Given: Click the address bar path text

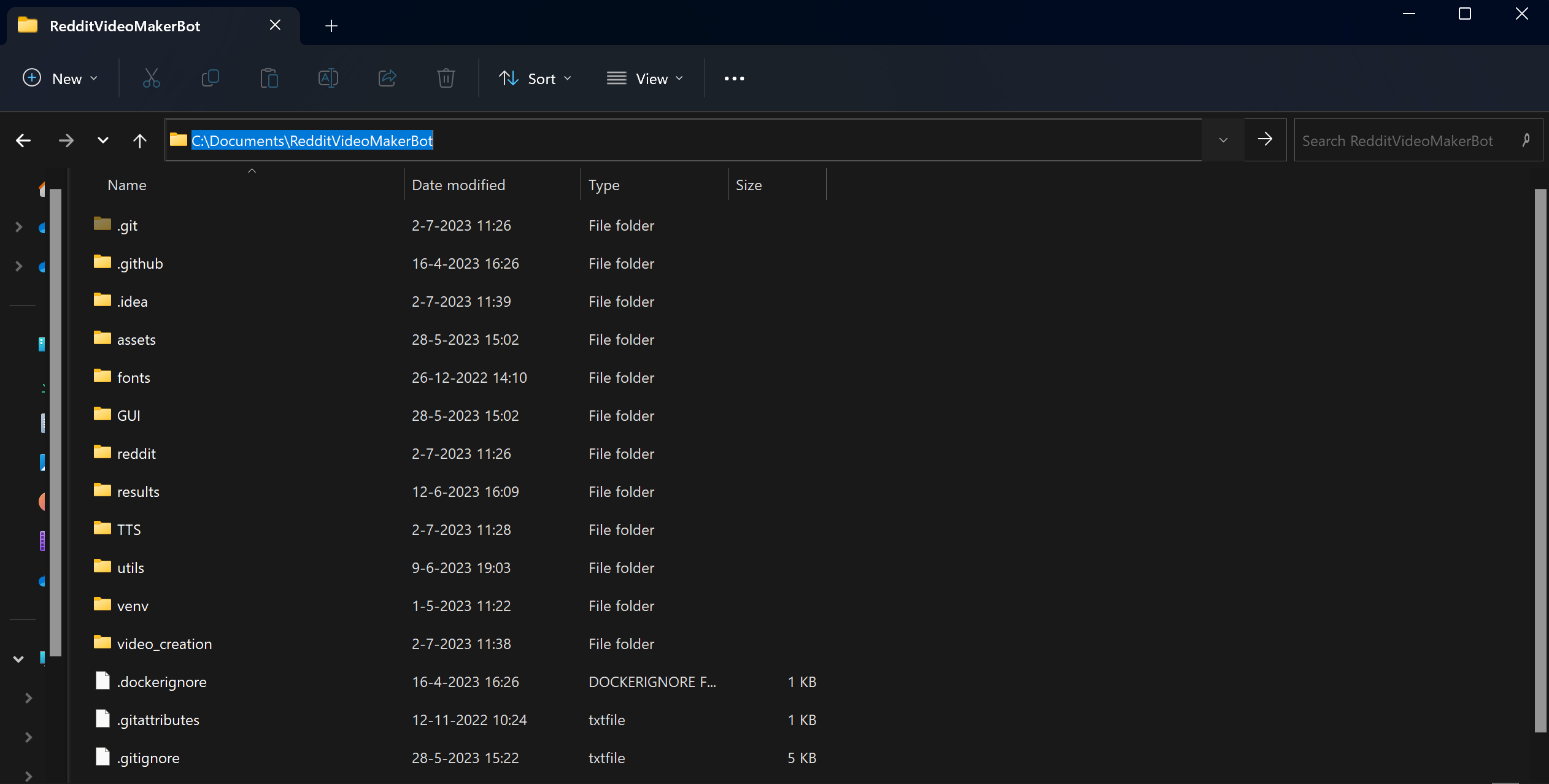Looking at the screenshot, I should click(312, 140).
